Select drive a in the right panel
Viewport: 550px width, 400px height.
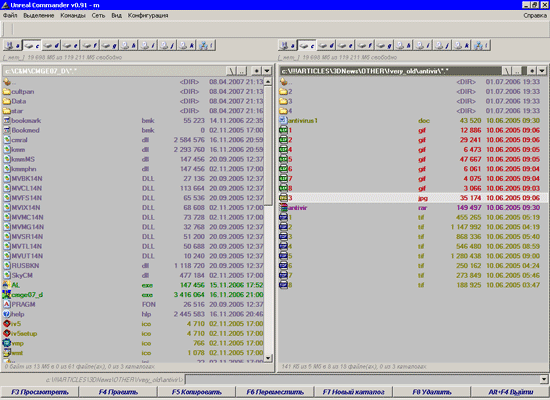click(288, 45)
